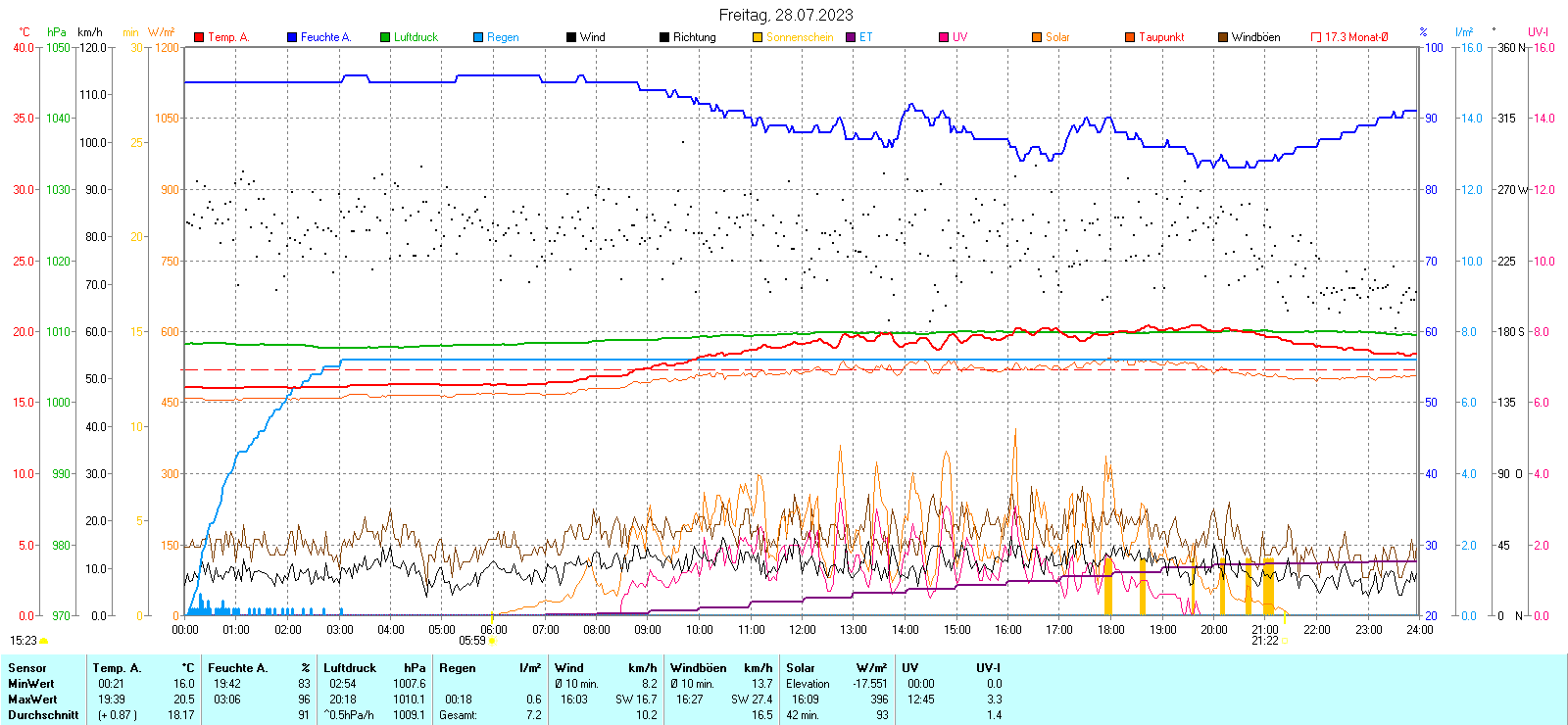
Task: Click the sun icon next to 15:23
Action: tap(44, 641)
